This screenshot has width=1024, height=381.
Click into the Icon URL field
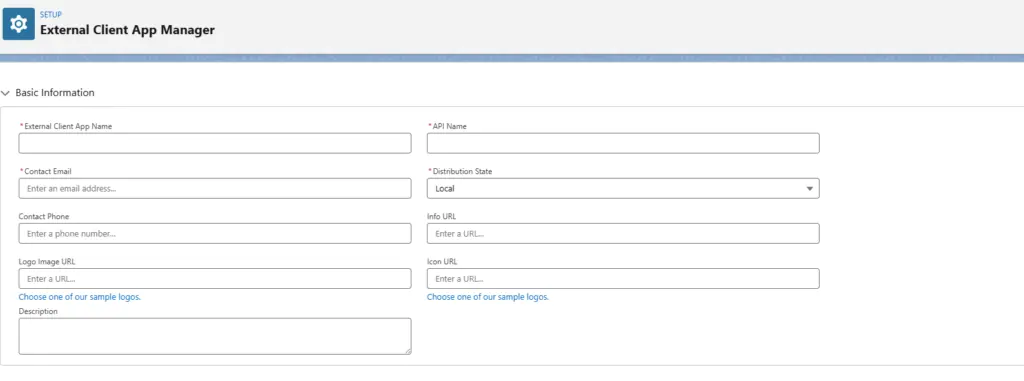click(623, 278)
